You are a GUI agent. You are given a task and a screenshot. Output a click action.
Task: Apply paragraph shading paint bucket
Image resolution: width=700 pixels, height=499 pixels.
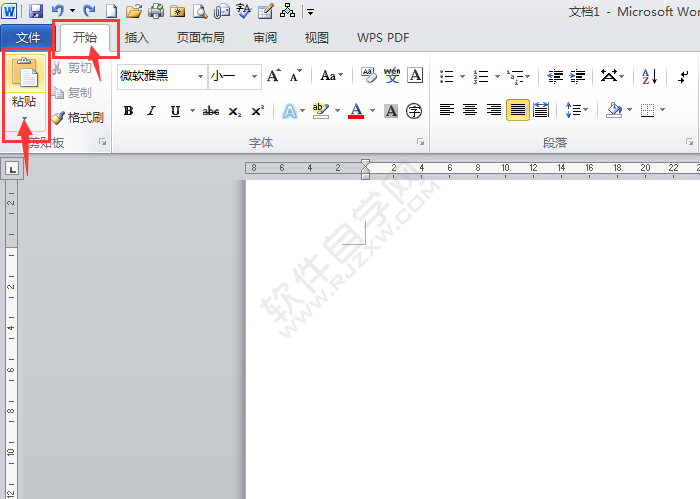tap(614, 110)
